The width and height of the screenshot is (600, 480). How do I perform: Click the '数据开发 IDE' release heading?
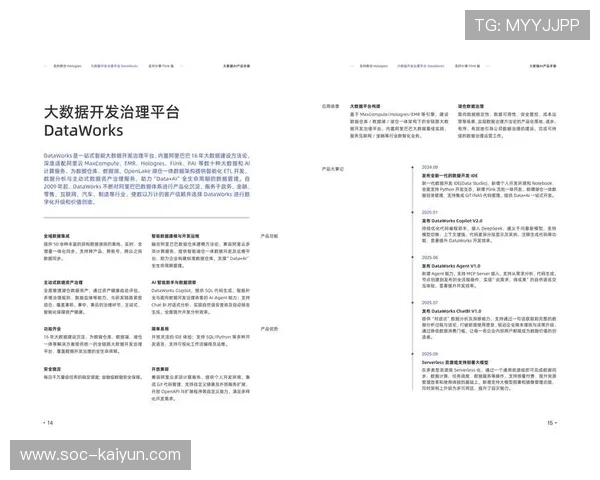450,176
